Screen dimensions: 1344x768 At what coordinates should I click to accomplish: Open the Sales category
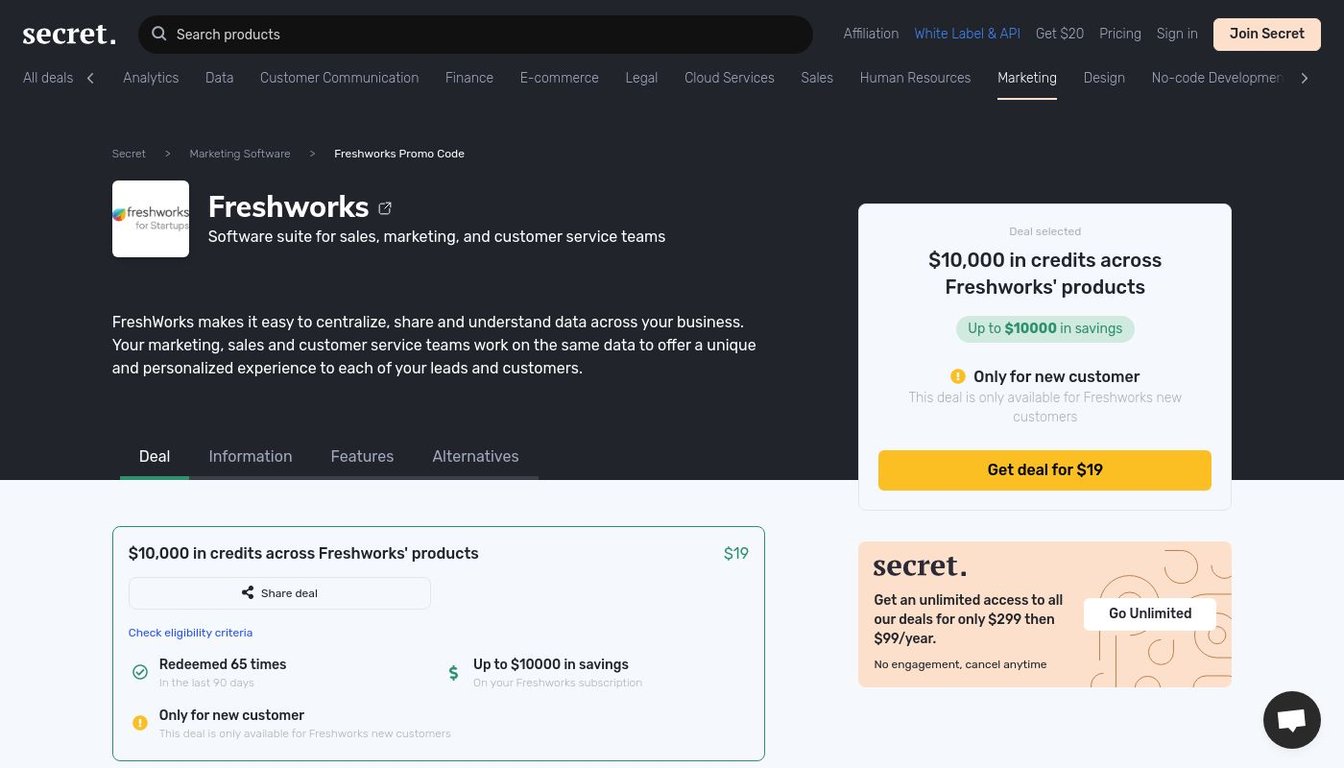pyautogui.click(x=817, y=78)
